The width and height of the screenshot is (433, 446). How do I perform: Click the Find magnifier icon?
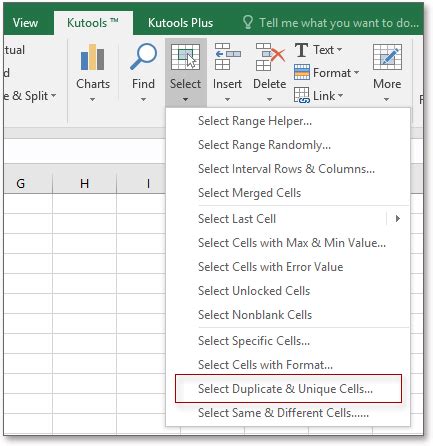coord(143,56)
